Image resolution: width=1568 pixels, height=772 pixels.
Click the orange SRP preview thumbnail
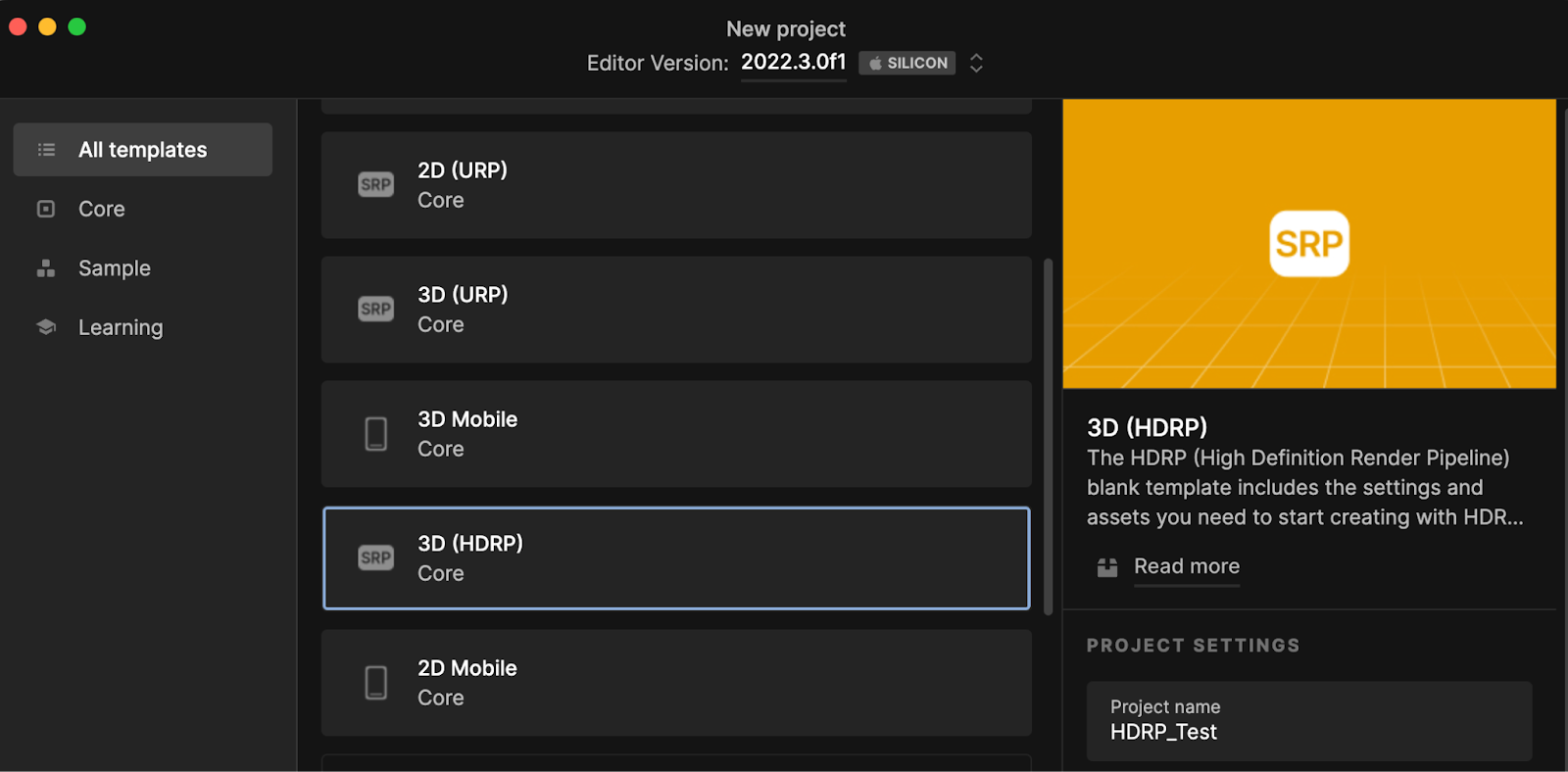1308,244
